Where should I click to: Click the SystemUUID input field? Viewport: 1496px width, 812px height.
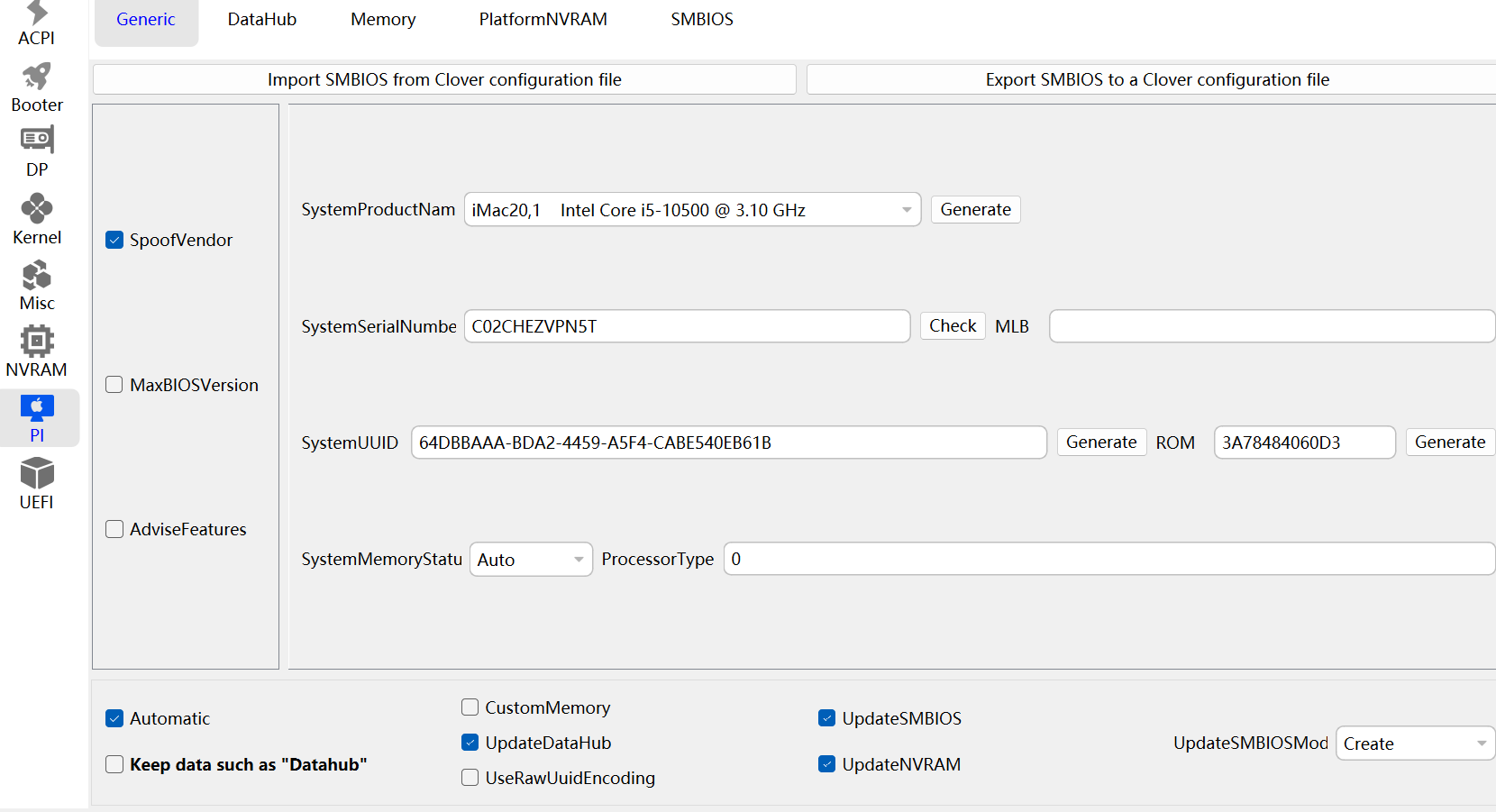[x=729, y=442]
